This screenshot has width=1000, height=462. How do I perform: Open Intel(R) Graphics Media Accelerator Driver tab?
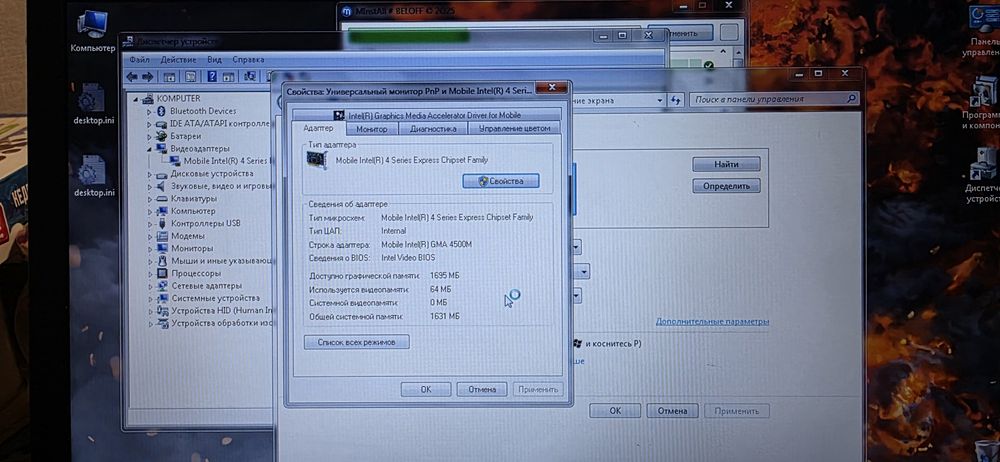(x=427, y=115)
